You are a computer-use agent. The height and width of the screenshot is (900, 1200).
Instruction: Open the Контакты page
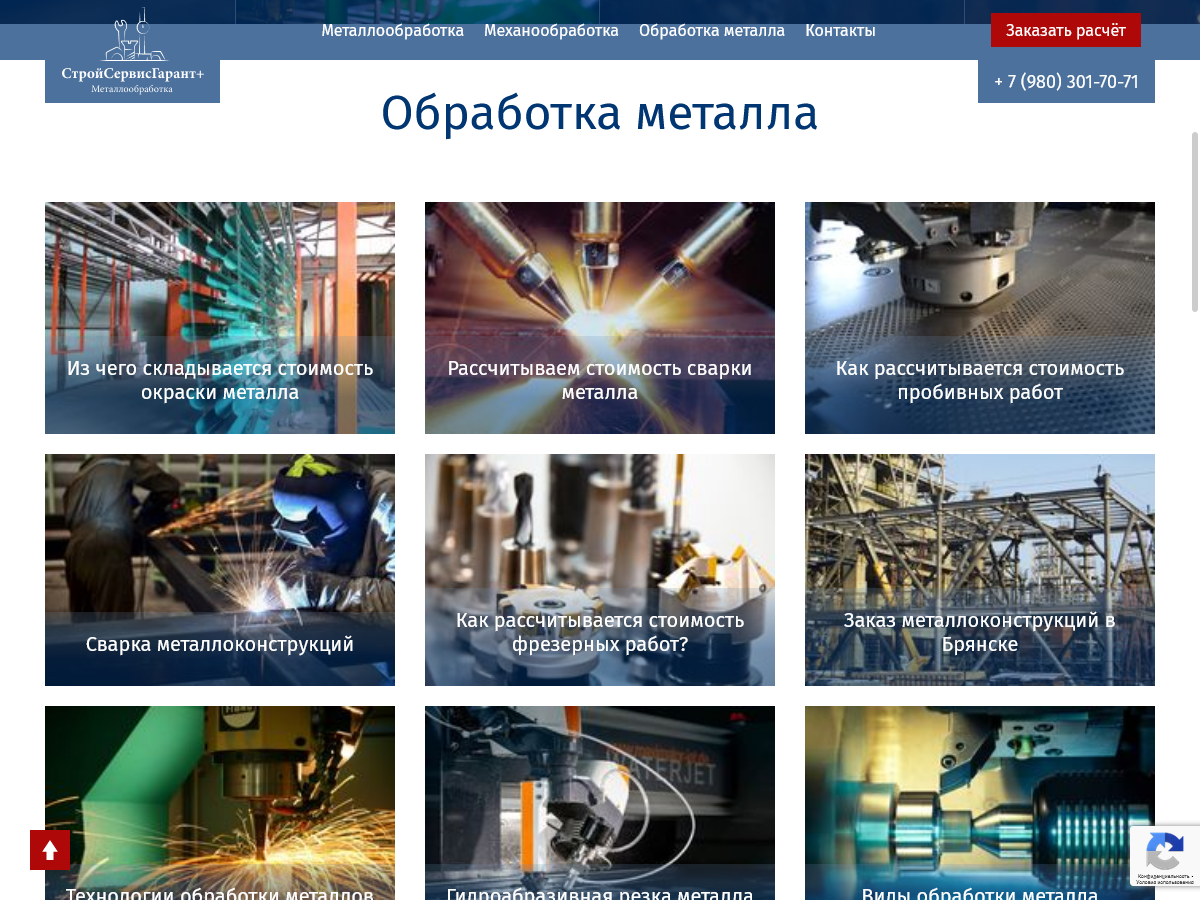pos(840,31)
